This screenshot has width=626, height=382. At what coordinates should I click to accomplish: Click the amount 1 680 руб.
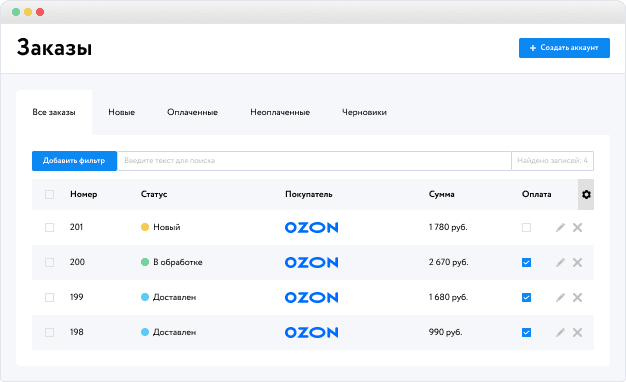pyautogui.click(x=448, y=297)
